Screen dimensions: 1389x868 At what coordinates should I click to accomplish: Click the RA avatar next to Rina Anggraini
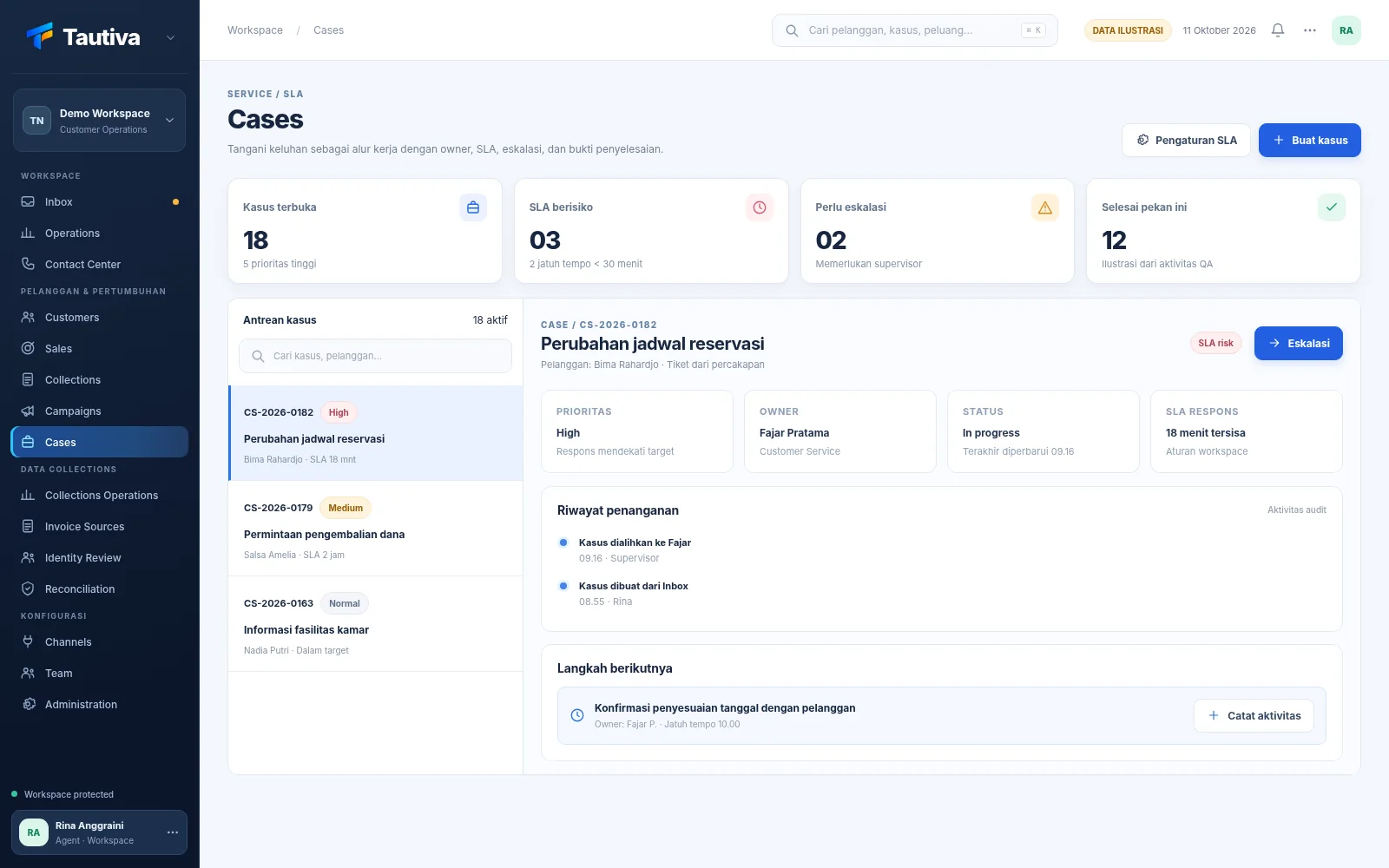click(x=34, y=832)
